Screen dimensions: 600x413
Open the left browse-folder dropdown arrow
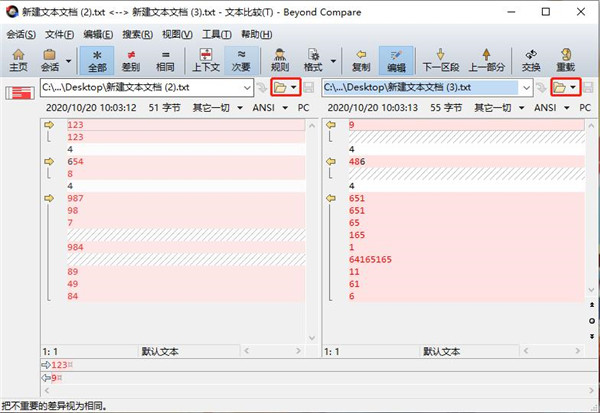point(293,88)
